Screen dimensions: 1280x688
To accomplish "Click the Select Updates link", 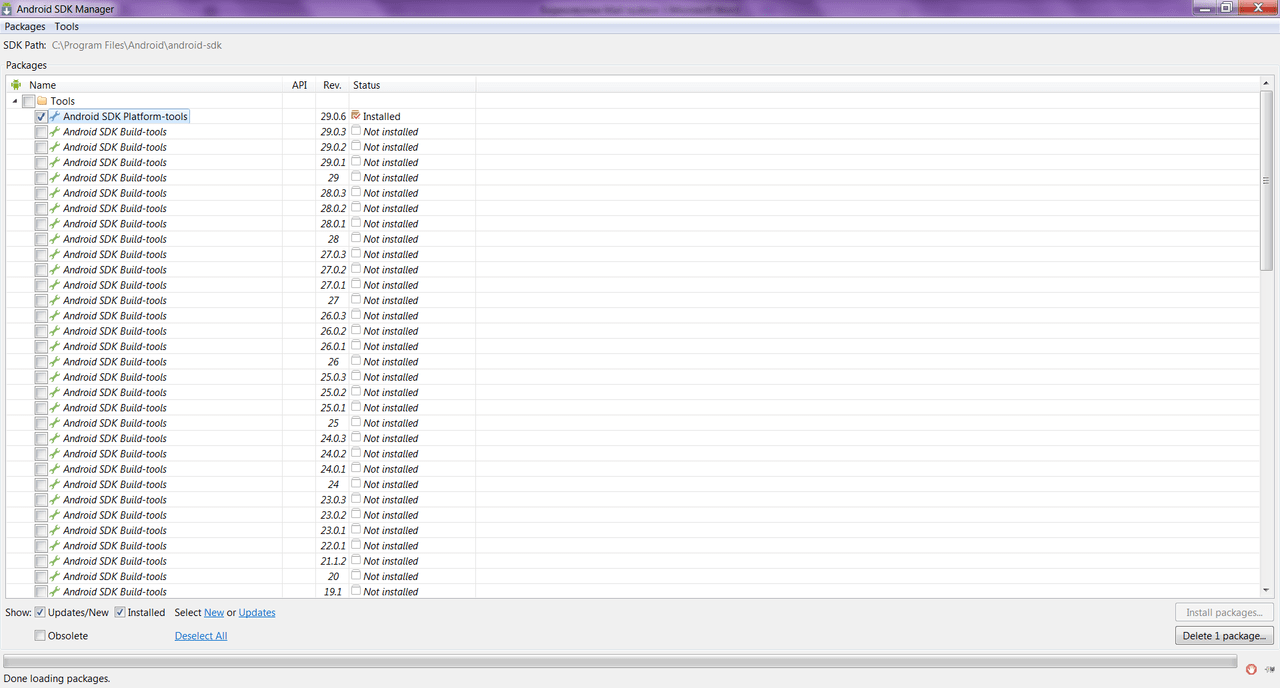I will 257,612.
